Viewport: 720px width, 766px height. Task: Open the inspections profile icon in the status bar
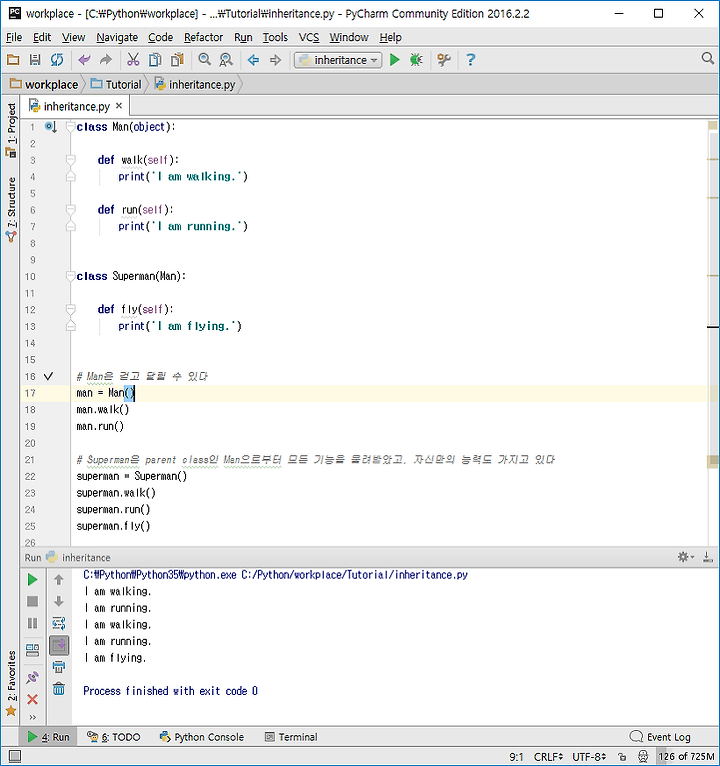pyautogui.click(x=643, y=756)
